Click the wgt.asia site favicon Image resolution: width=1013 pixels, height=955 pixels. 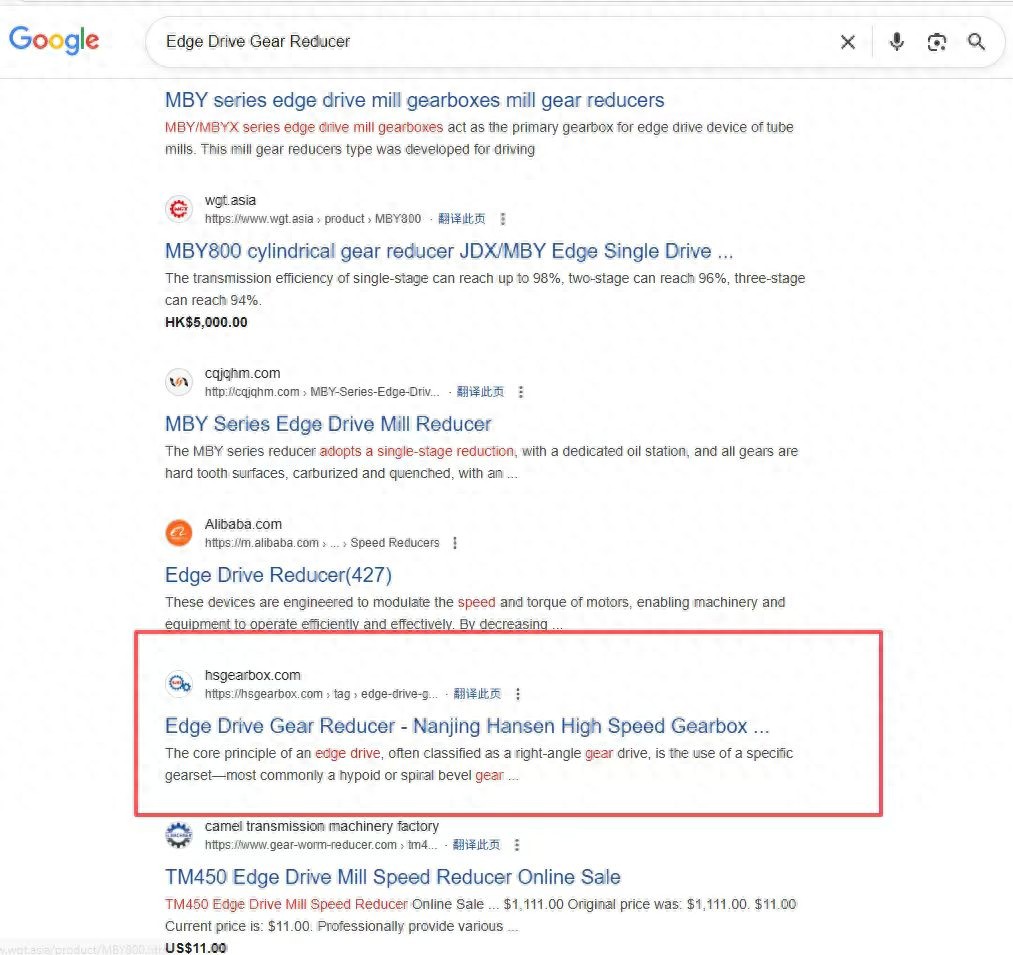tap(178, 209)
